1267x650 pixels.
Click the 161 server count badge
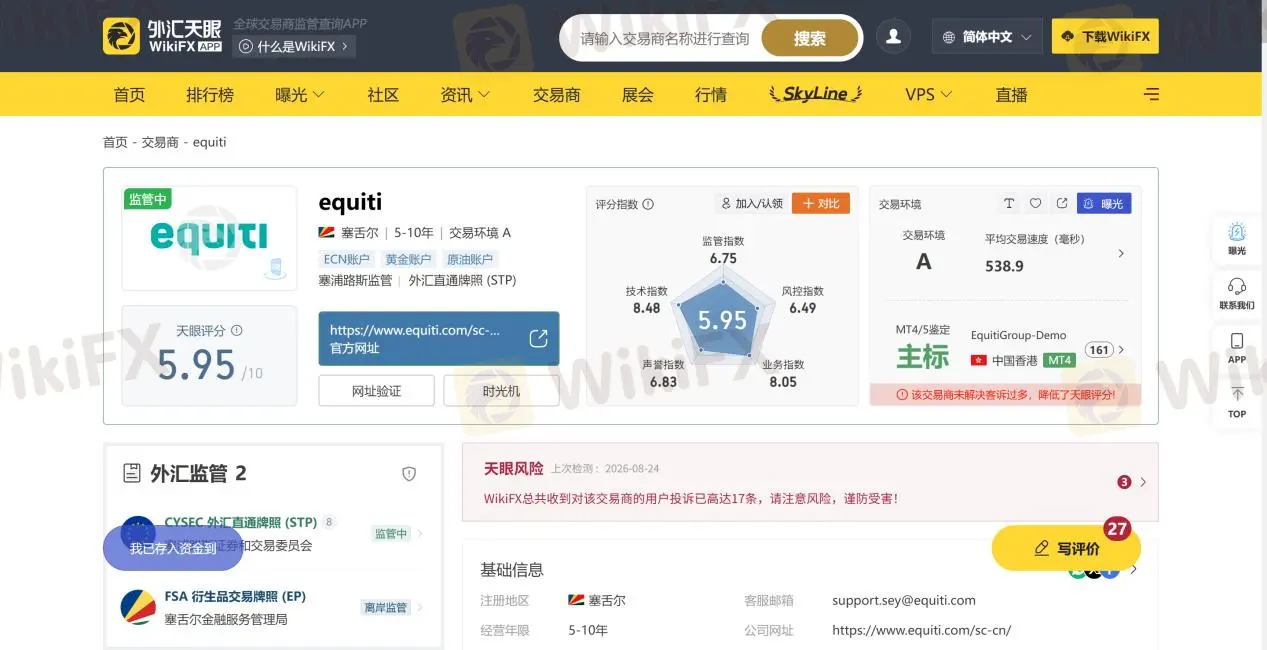point(1099,350)
